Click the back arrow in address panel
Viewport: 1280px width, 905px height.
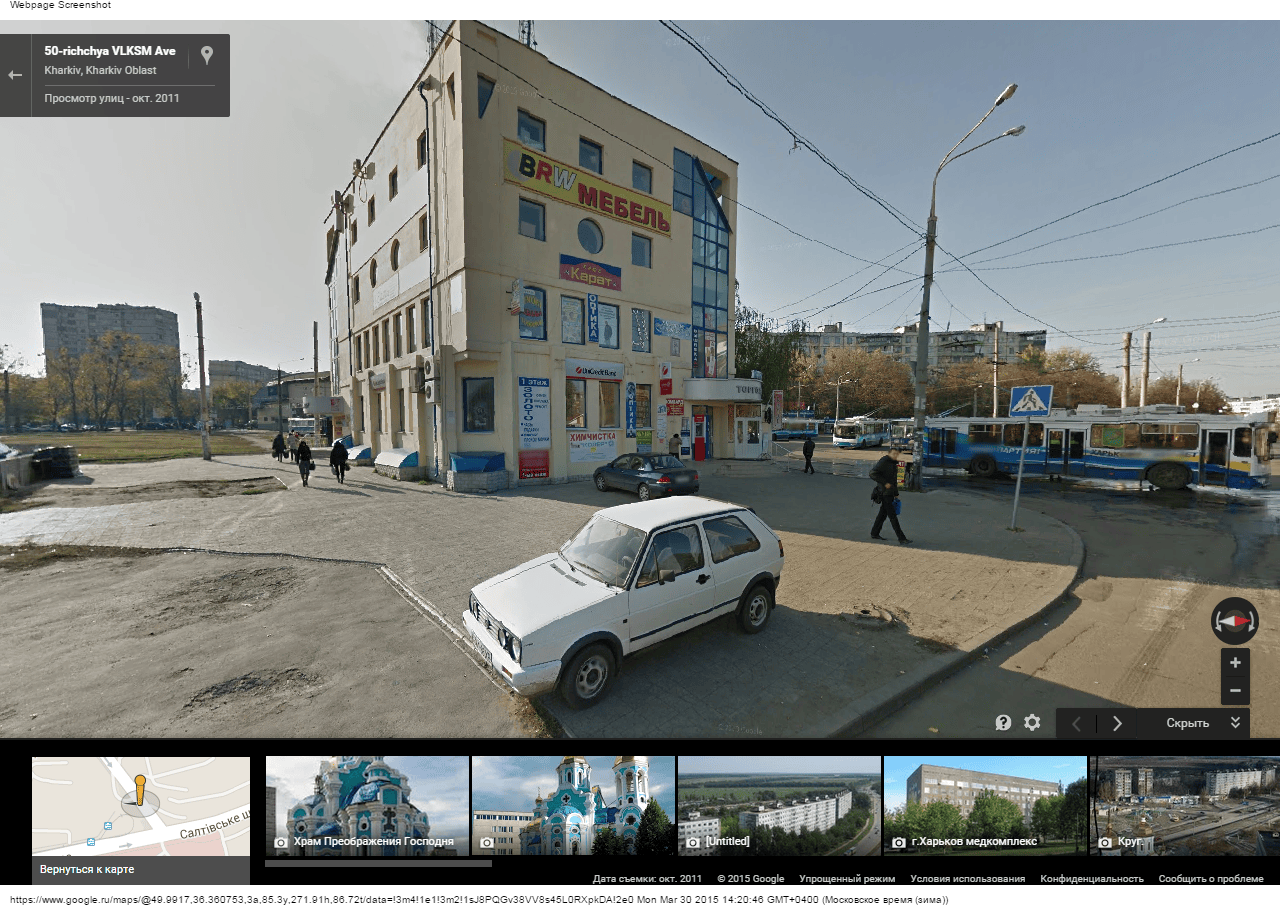click(x=15, y=76)
